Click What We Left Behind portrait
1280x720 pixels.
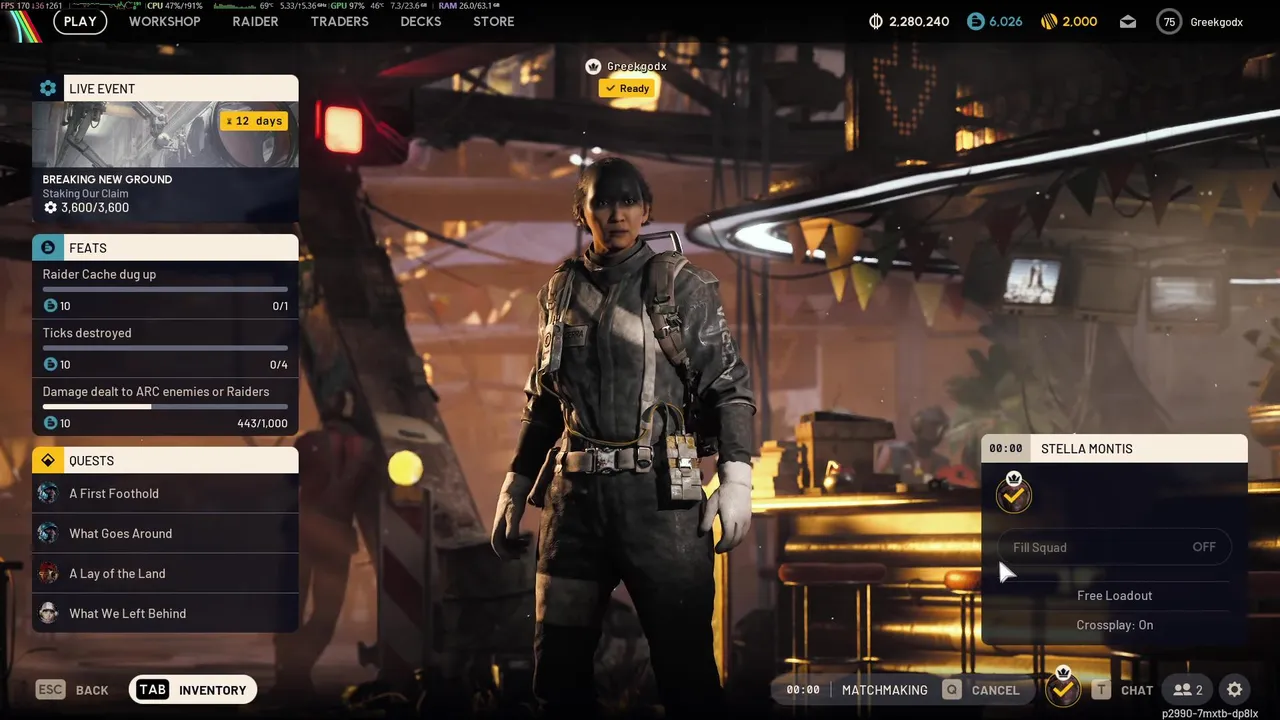pos(48,613)
